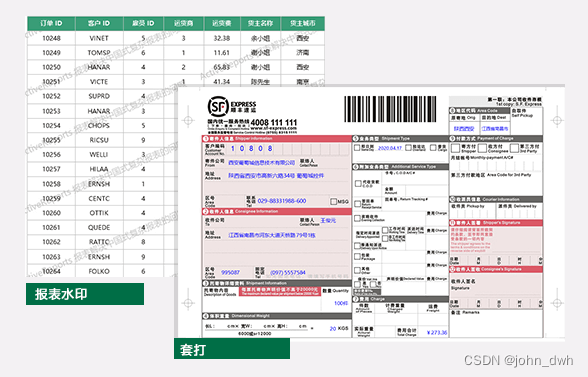This screenshot has width=588, height=377.
Task: Tick the Shipper payment checkbox
Action: pos(456,148)
